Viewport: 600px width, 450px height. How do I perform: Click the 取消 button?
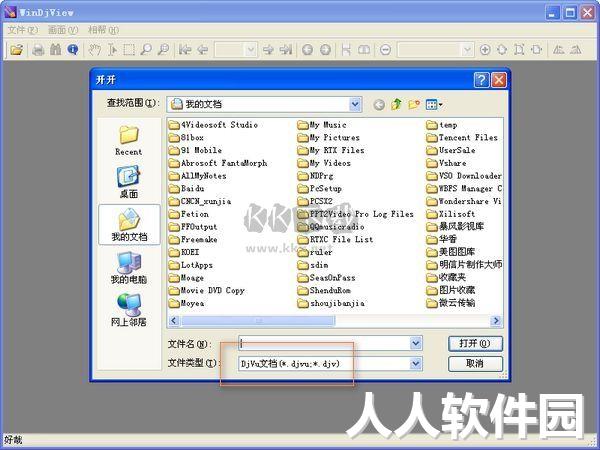tap(475, 364)
